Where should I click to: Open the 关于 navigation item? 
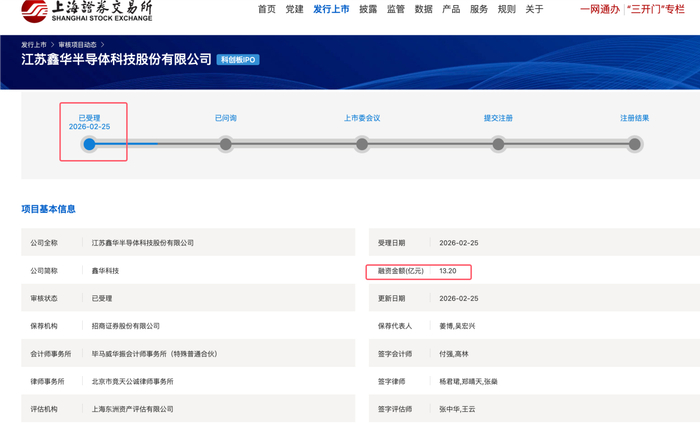[x=534, y=9]
